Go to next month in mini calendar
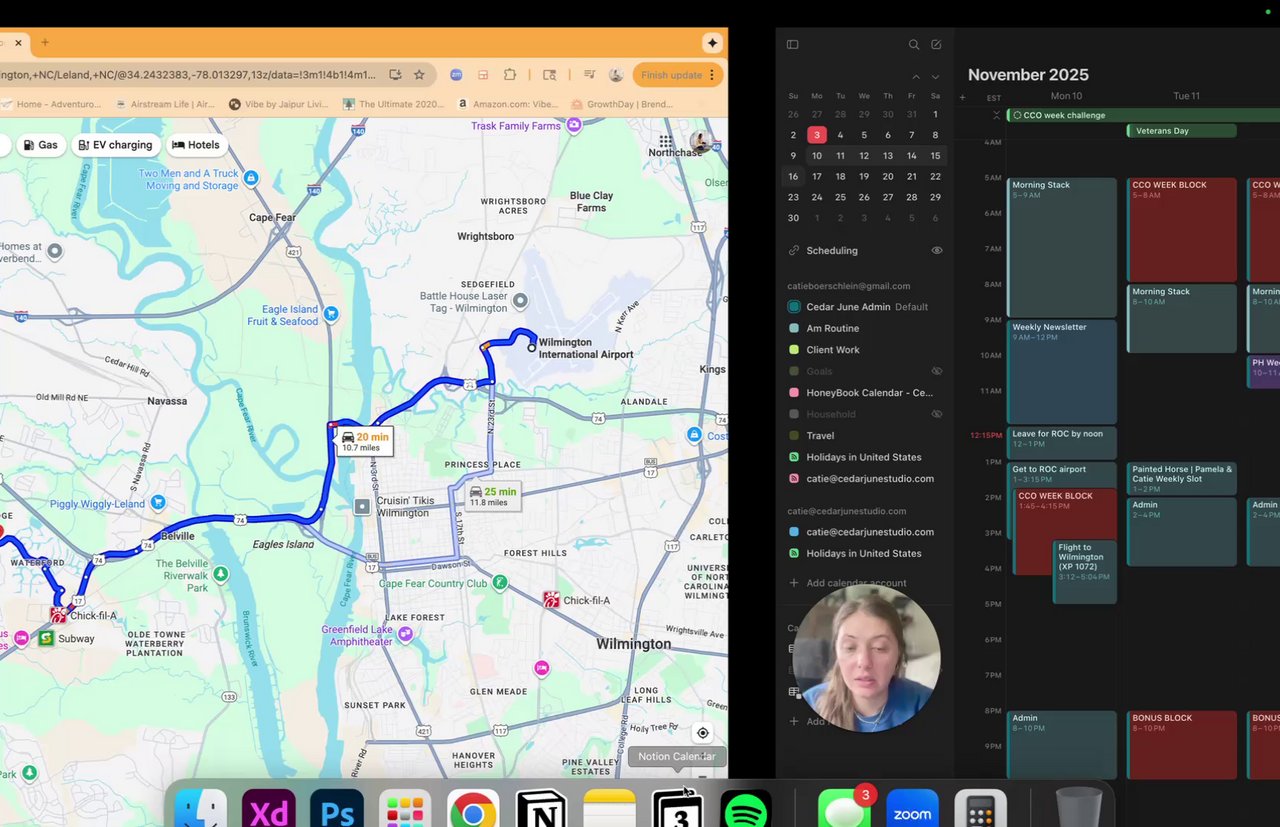1280x827 pixels. point(936,77)
